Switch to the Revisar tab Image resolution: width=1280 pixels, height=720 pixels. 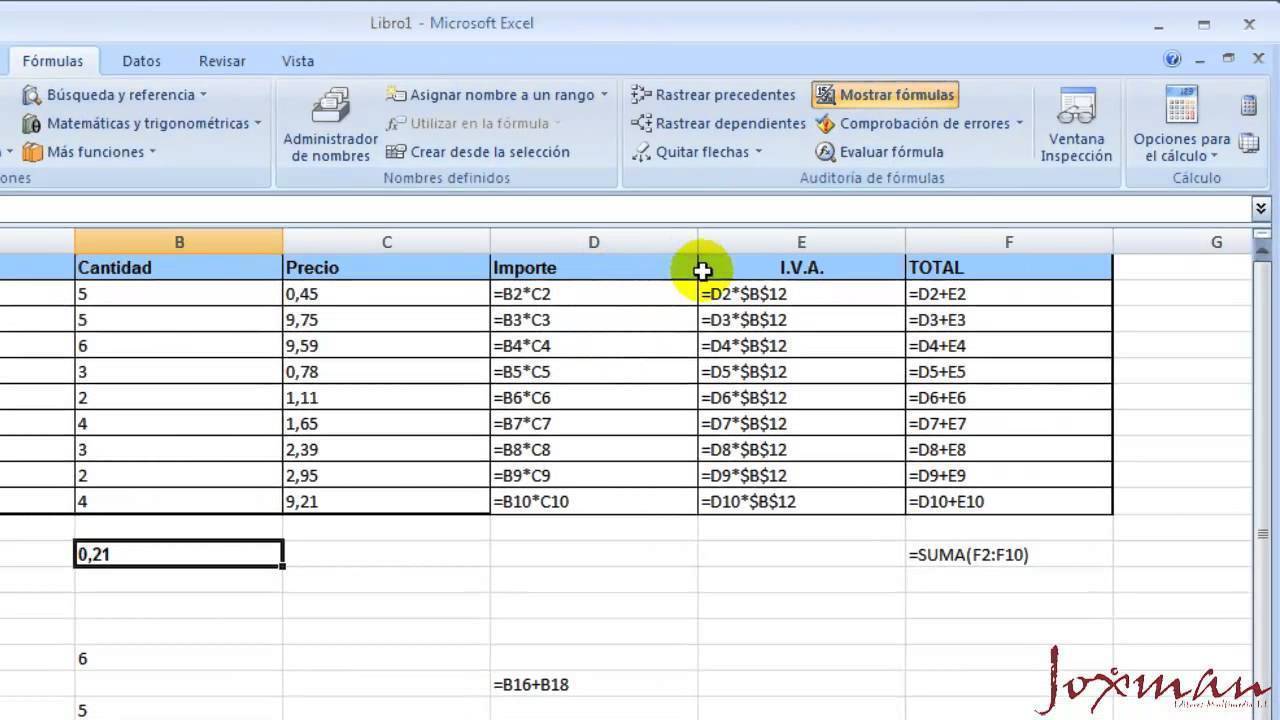(222, 61)
